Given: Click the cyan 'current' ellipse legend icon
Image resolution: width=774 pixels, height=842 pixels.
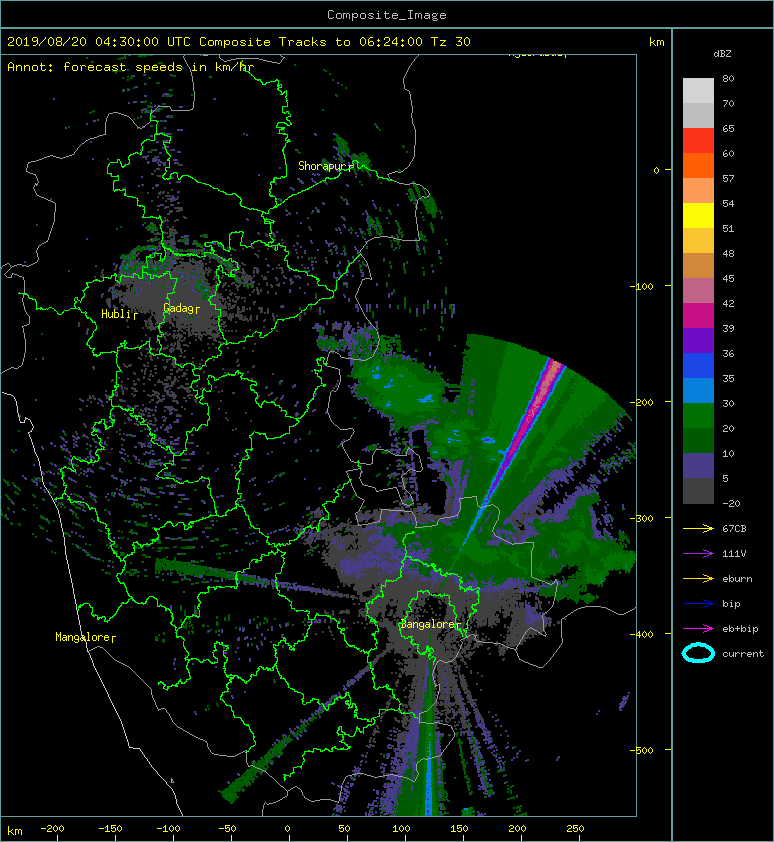Looking at the screenshot, I should coord(698,653).
